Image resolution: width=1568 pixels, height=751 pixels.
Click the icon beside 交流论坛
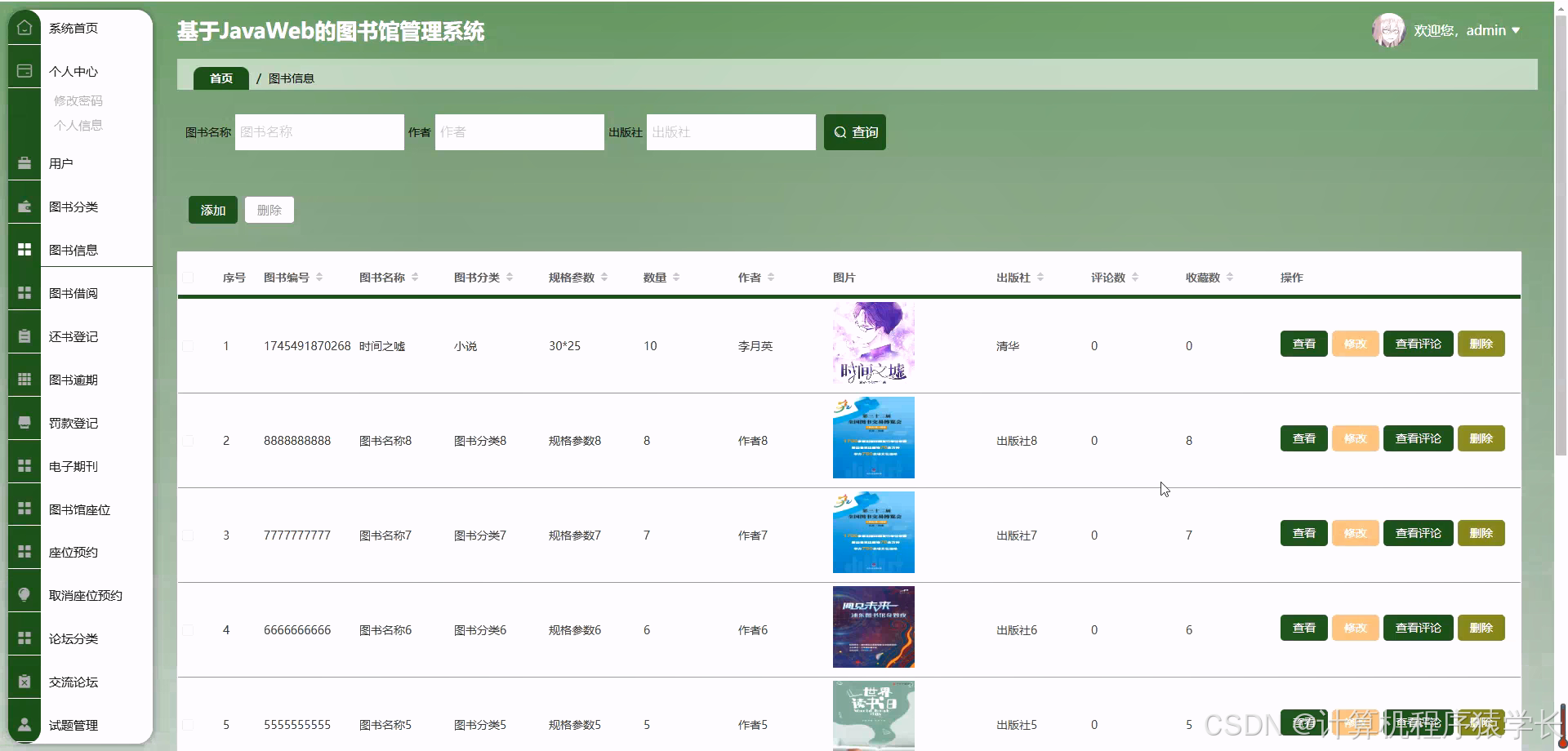coord(24,682)
